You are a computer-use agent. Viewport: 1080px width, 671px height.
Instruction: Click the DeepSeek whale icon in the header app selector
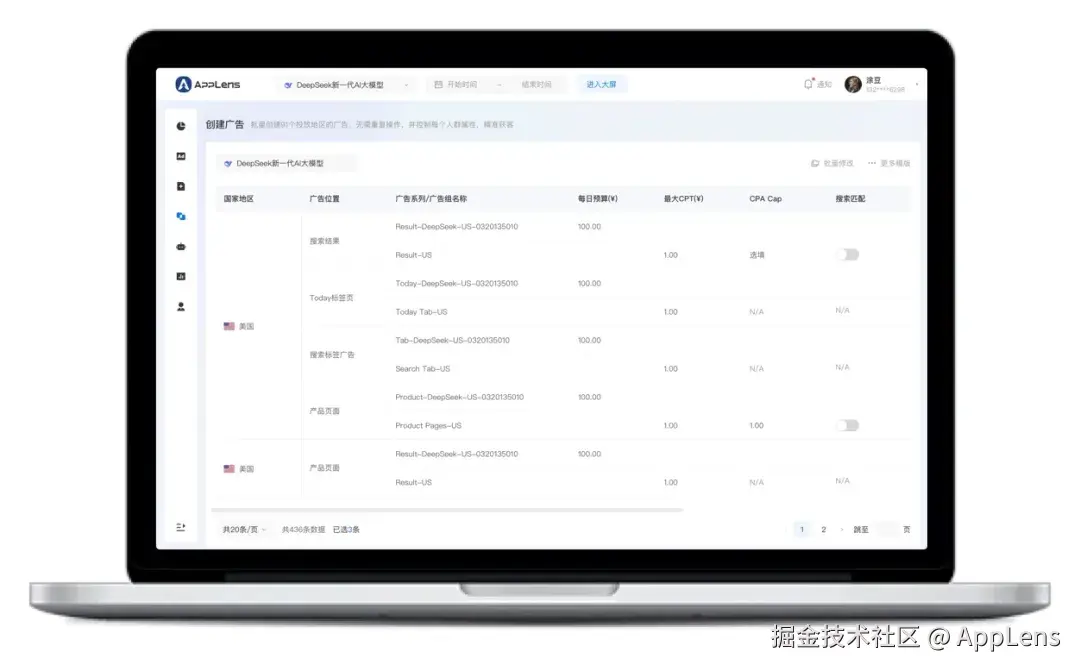[x=288, y=85]
